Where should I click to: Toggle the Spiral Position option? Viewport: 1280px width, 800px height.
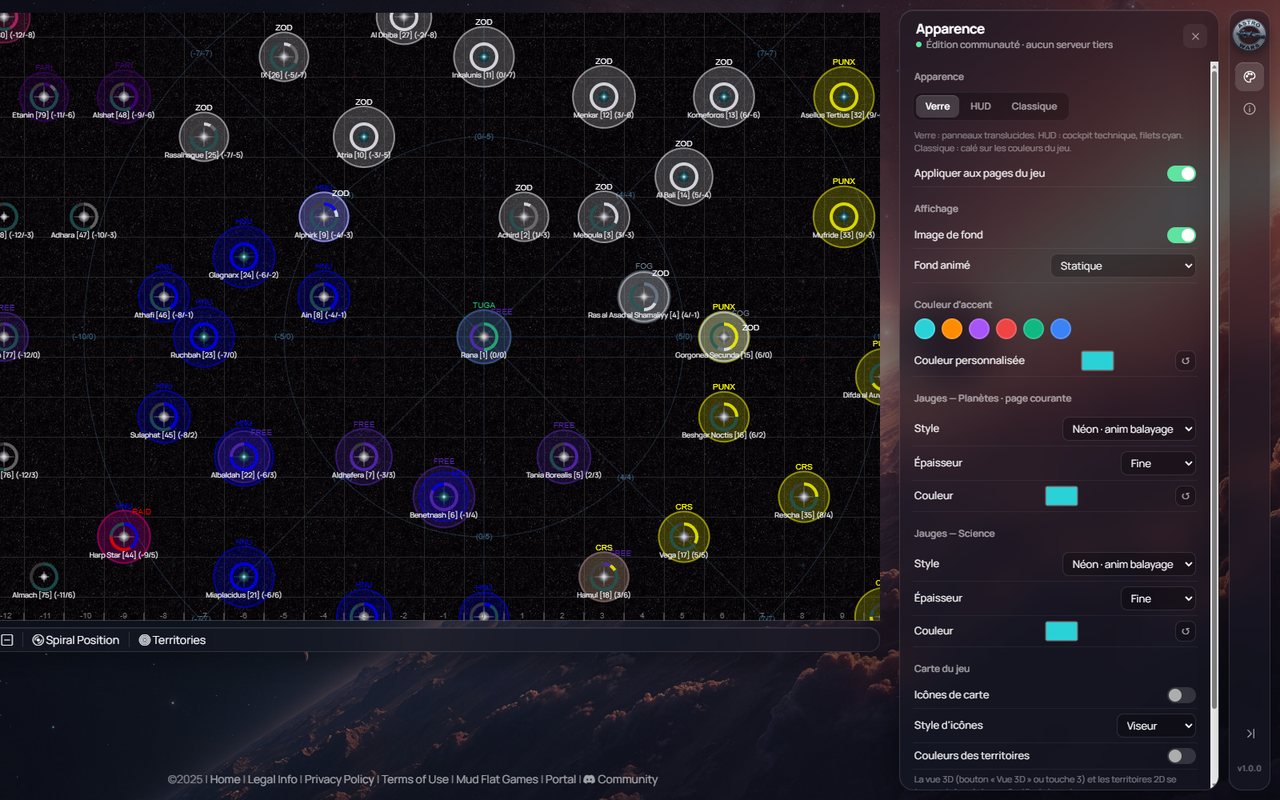pos(76,640)
